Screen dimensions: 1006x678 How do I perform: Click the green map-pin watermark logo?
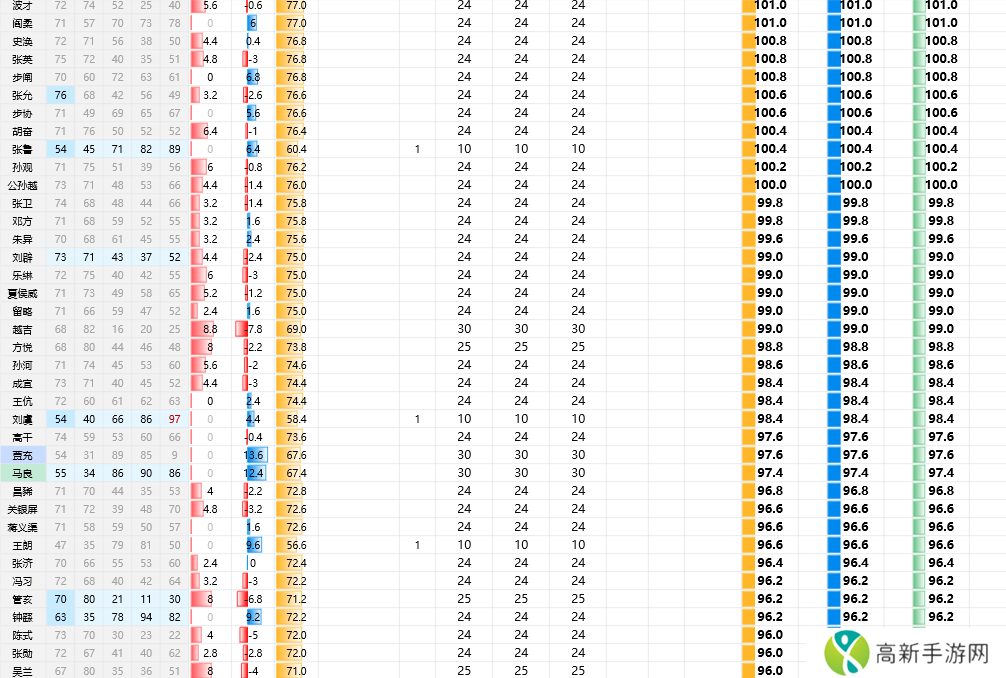846,653
